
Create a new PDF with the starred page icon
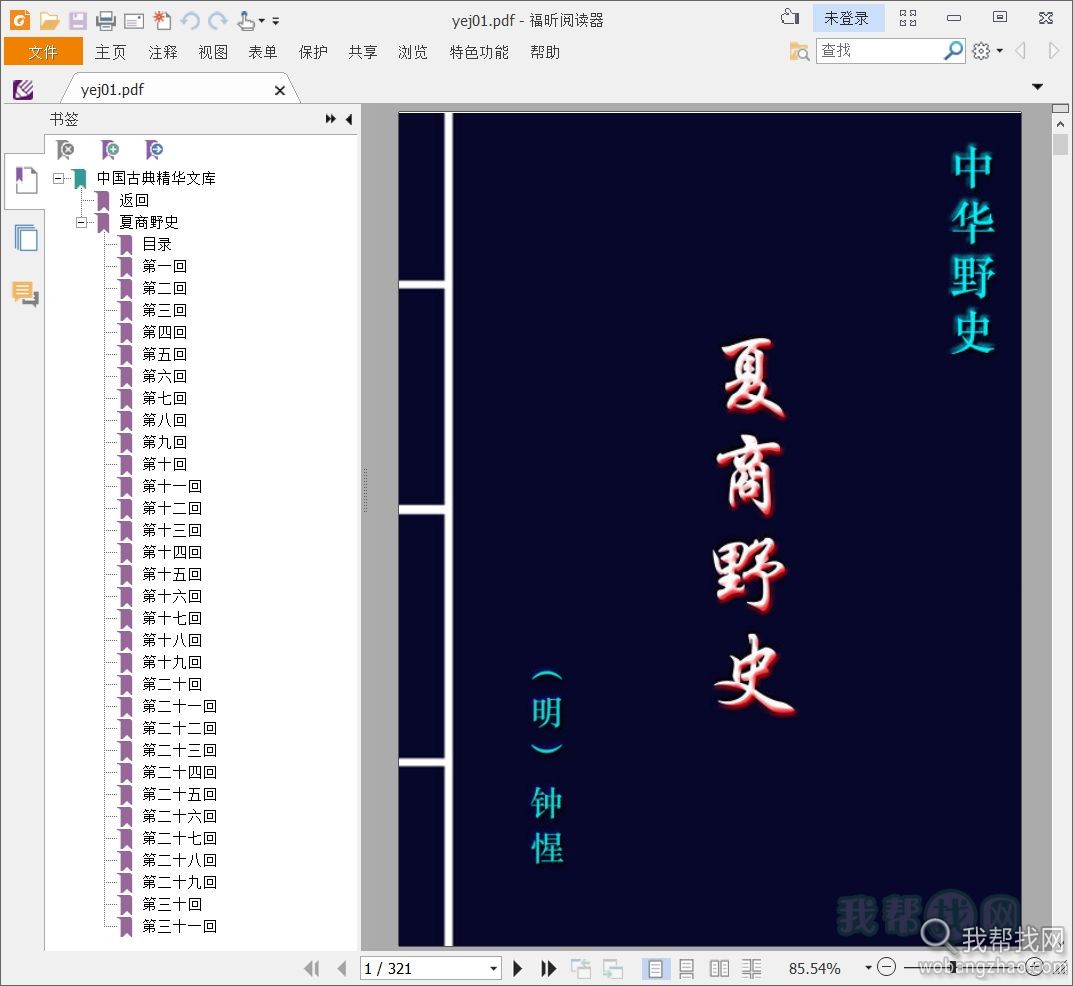coord(161,21)
